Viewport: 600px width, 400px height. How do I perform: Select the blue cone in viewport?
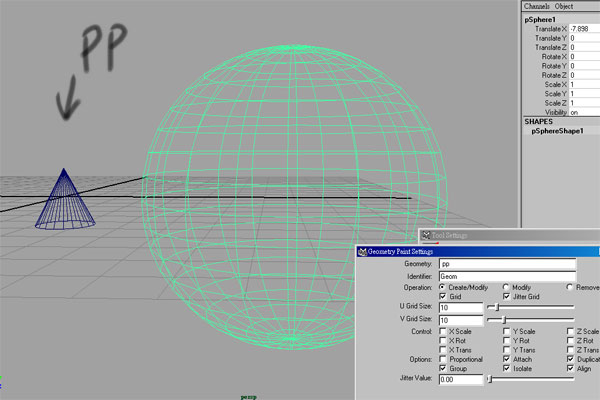pos(65,203)
